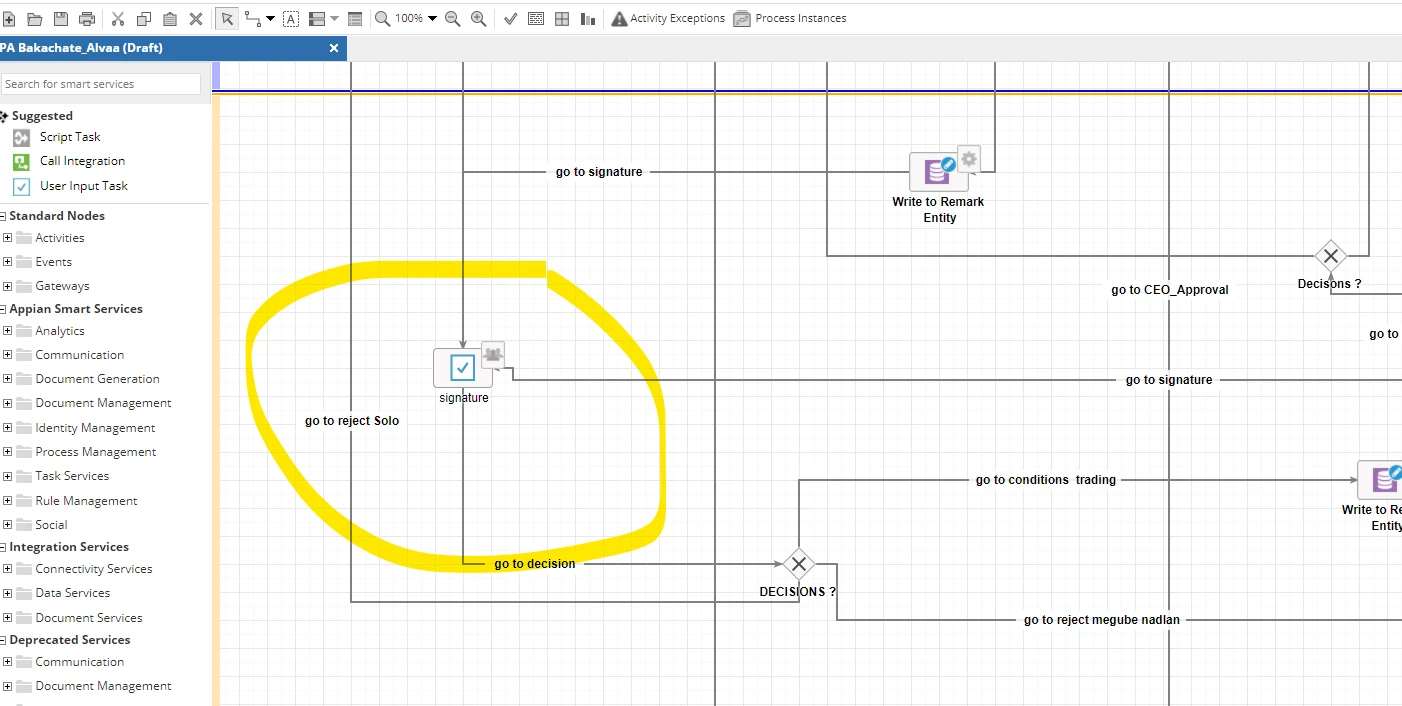The height and width of the screenshot is (706, 1402).
Task: Expand Document Management under Appian Smart Services
Action: pos(7,403)
